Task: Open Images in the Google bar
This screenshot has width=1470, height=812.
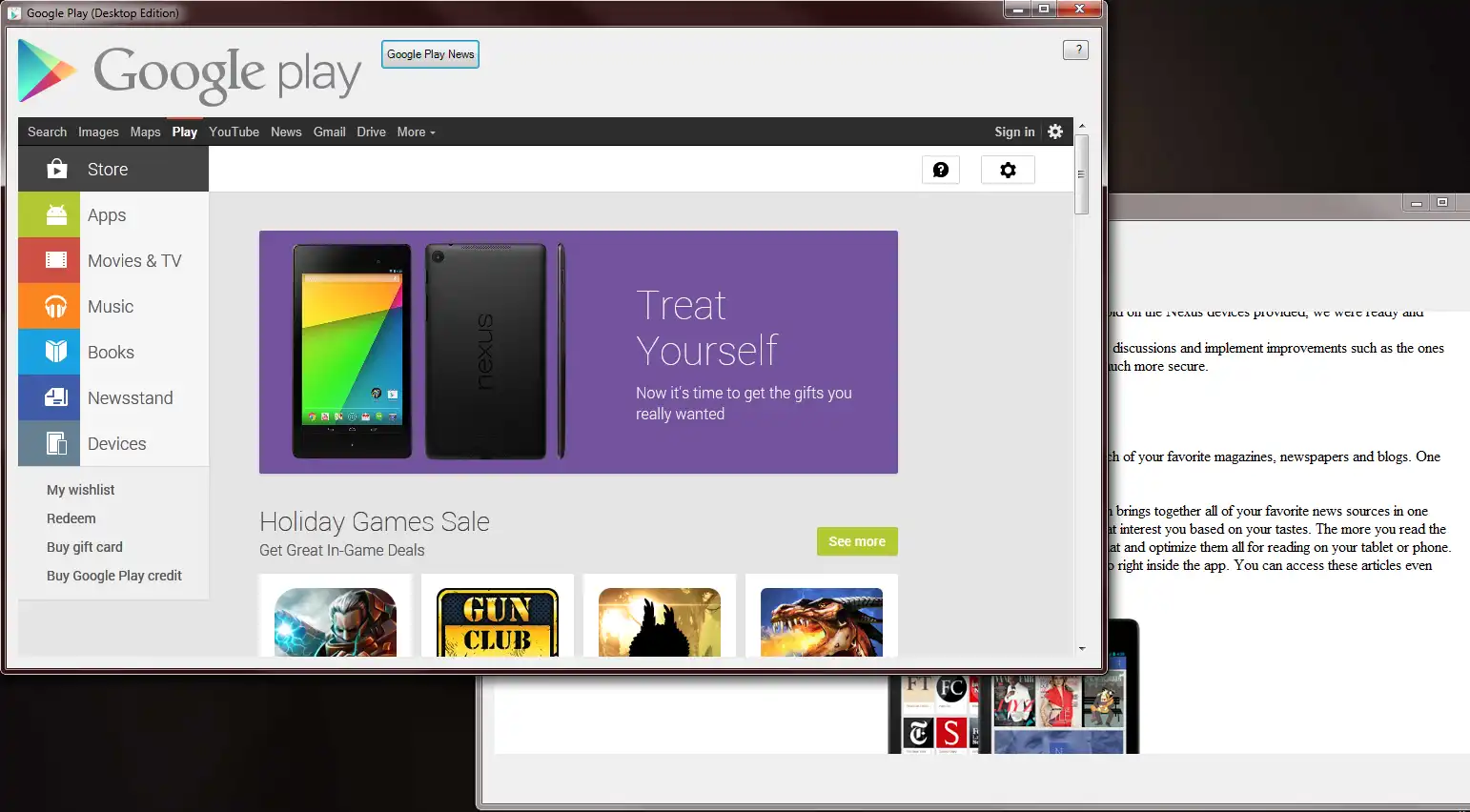Action: 98,132
